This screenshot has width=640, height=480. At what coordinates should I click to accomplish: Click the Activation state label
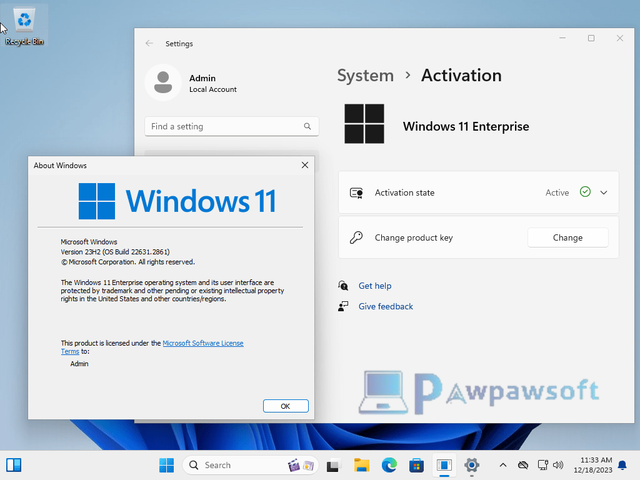click(x=404, y=193)
